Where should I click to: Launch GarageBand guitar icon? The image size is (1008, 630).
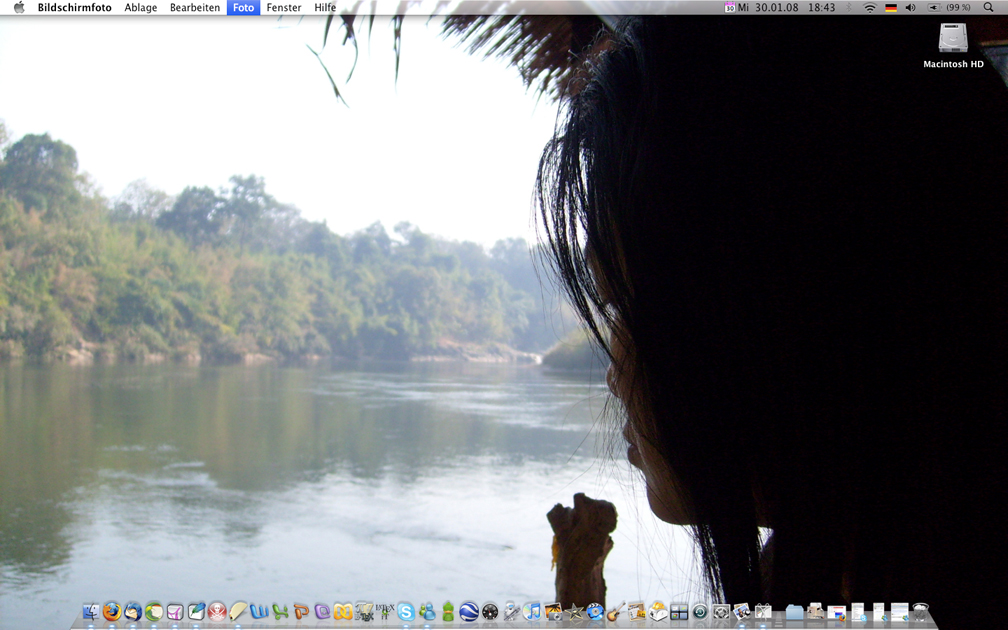(x=615, y=612)
